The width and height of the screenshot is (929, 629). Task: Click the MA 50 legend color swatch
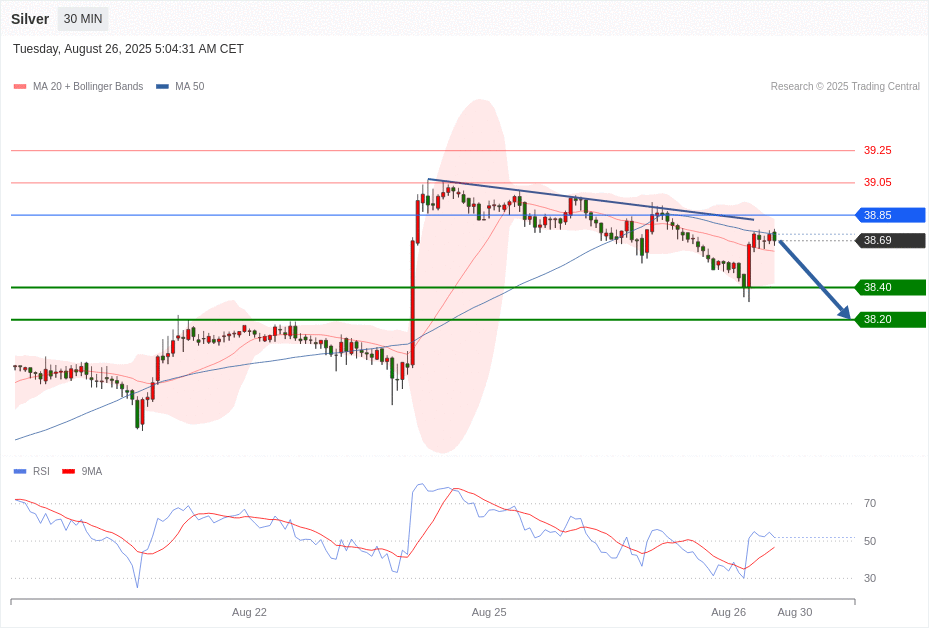tap(162, 86)
